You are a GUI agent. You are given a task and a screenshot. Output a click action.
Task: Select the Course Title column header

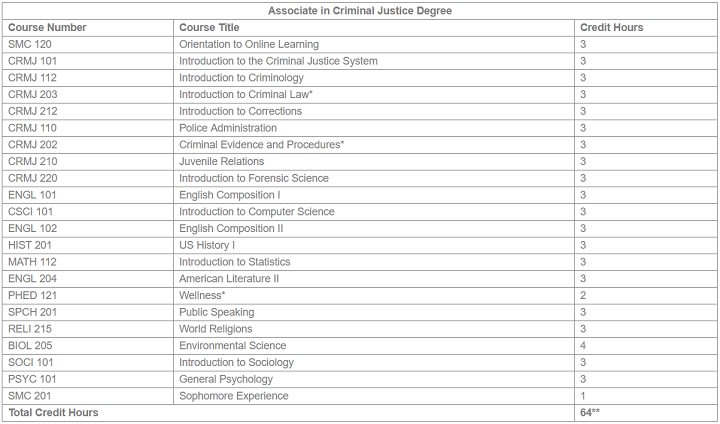tap(209, 28)
